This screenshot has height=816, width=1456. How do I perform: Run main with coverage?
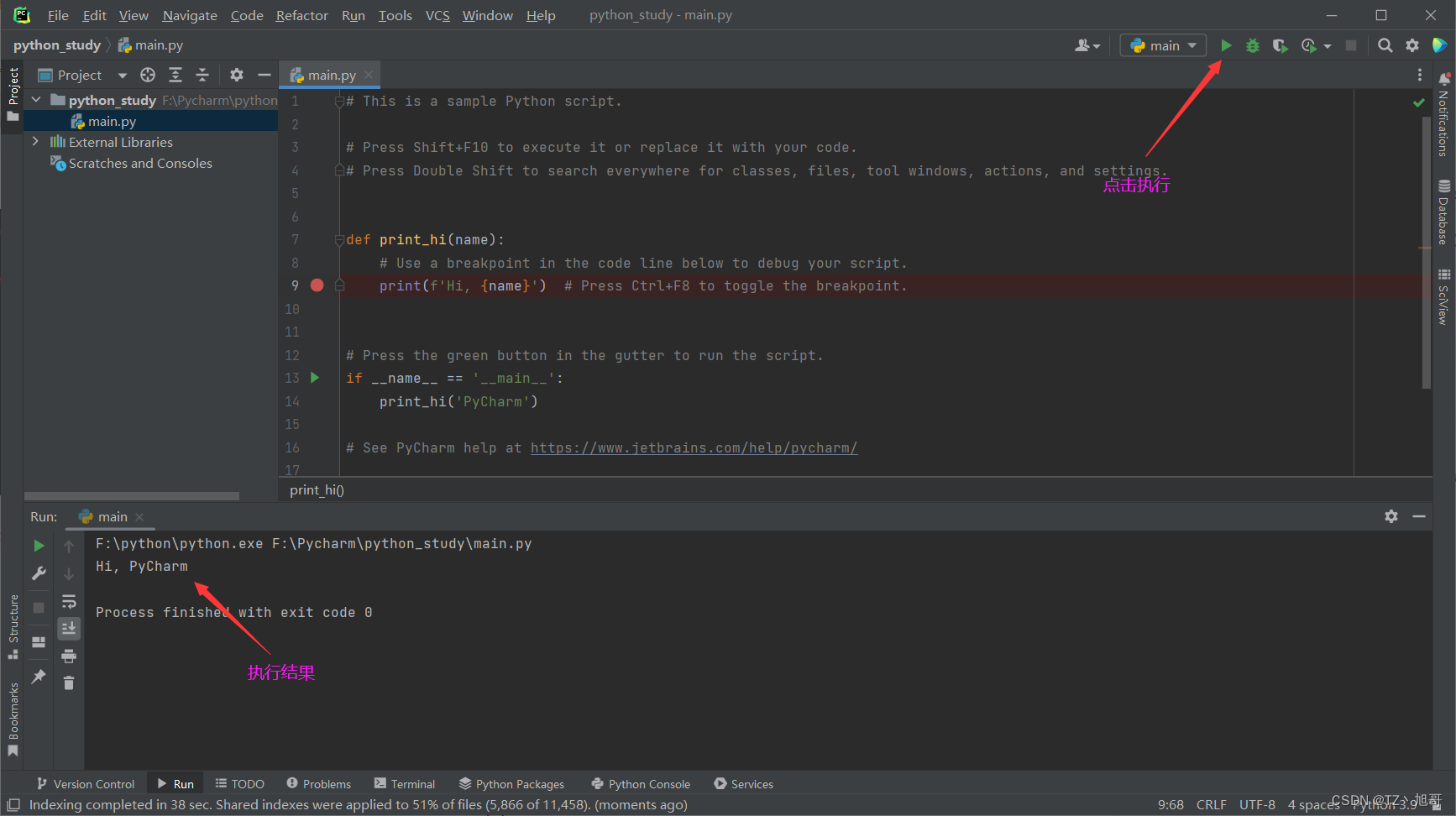pyautogui.click(x=1280, y=45)
